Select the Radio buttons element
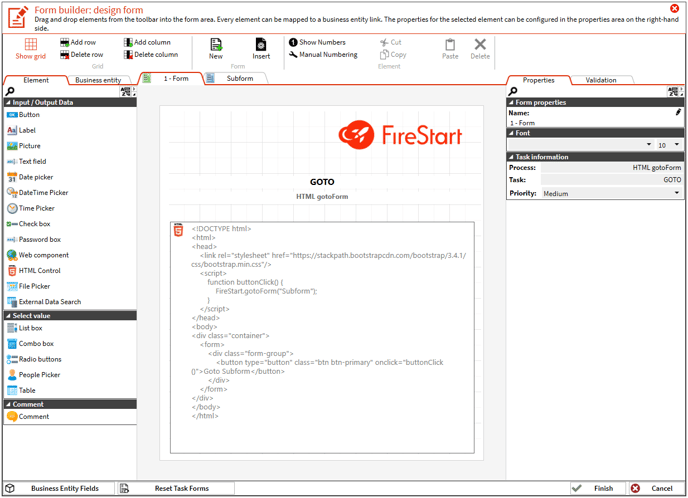Image resolution: width=688 pixels, height=498 pixels. 34,359
